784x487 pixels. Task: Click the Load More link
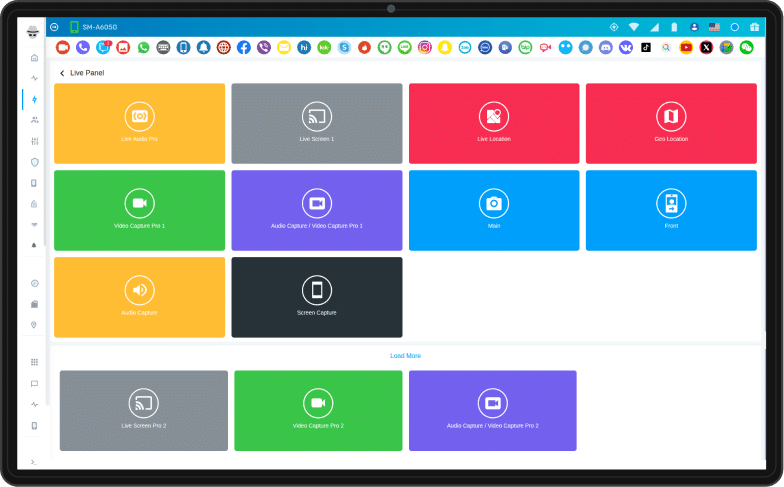point(405,356)
